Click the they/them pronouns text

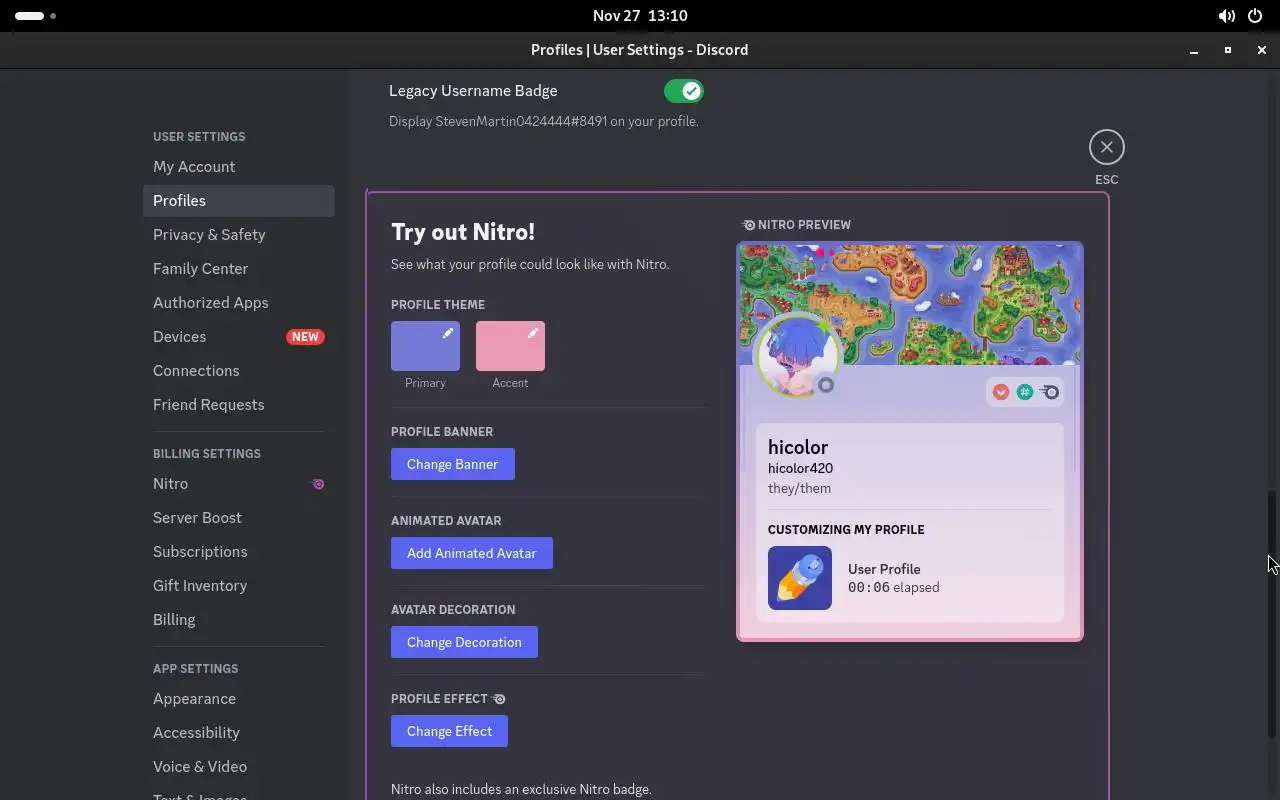[x=799, y=488]
